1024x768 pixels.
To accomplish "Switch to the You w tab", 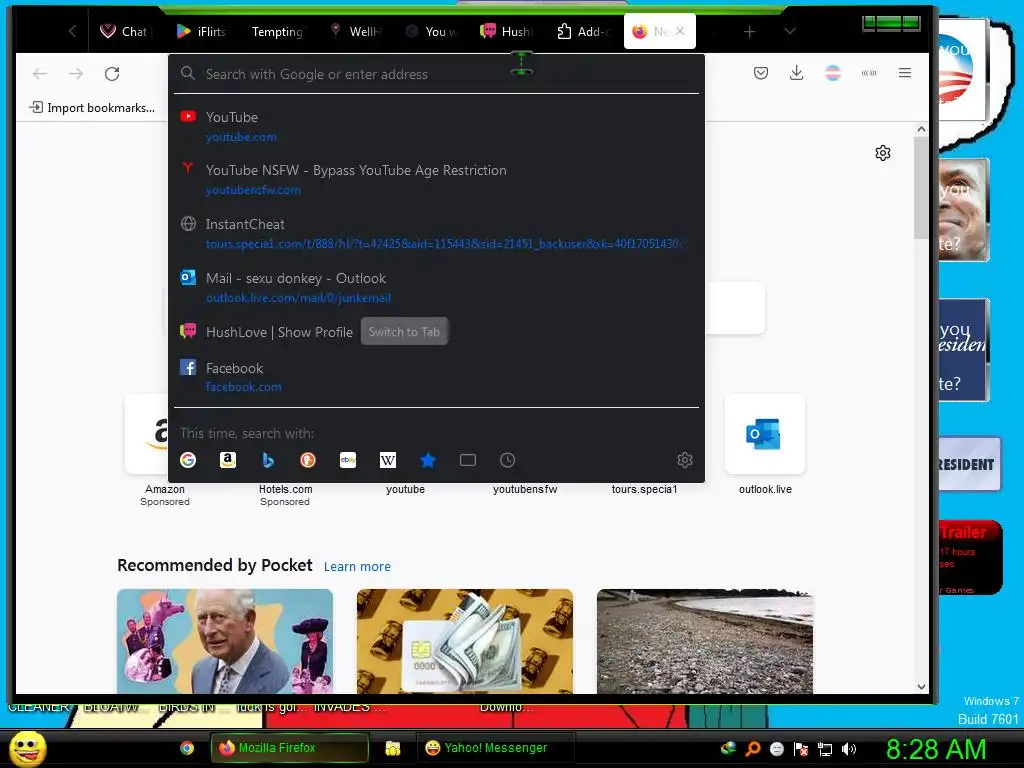I will tap(432, 31).
